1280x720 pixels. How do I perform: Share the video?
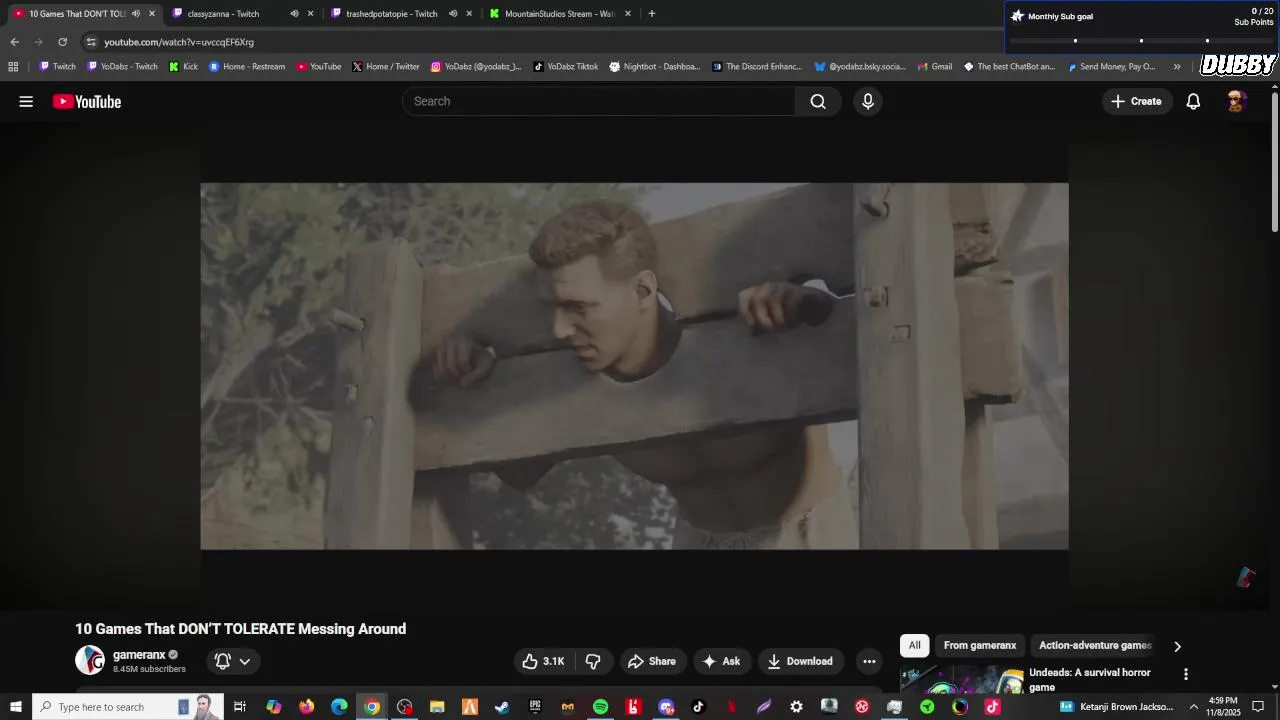(651, 661)
